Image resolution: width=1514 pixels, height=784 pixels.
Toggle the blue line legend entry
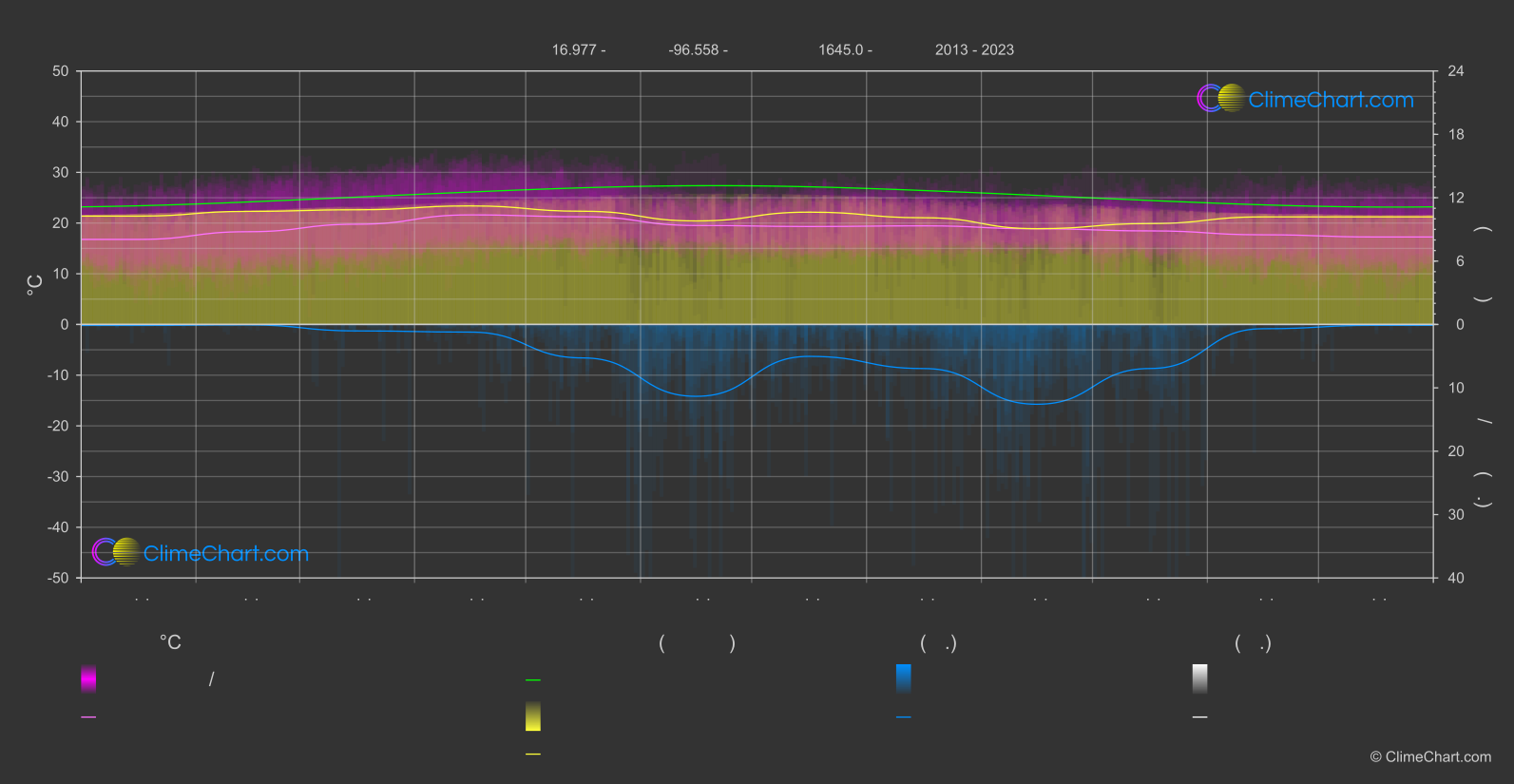pos(904,717)
